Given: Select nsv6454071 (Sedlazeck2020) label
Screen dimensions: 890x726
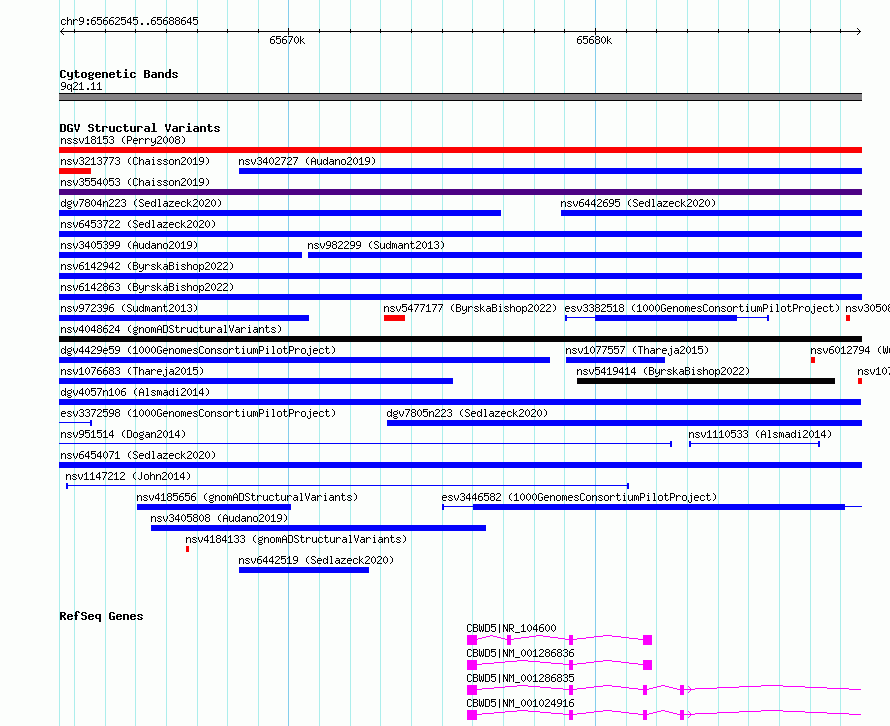Looking at the screenshot, I should (138, 455).
